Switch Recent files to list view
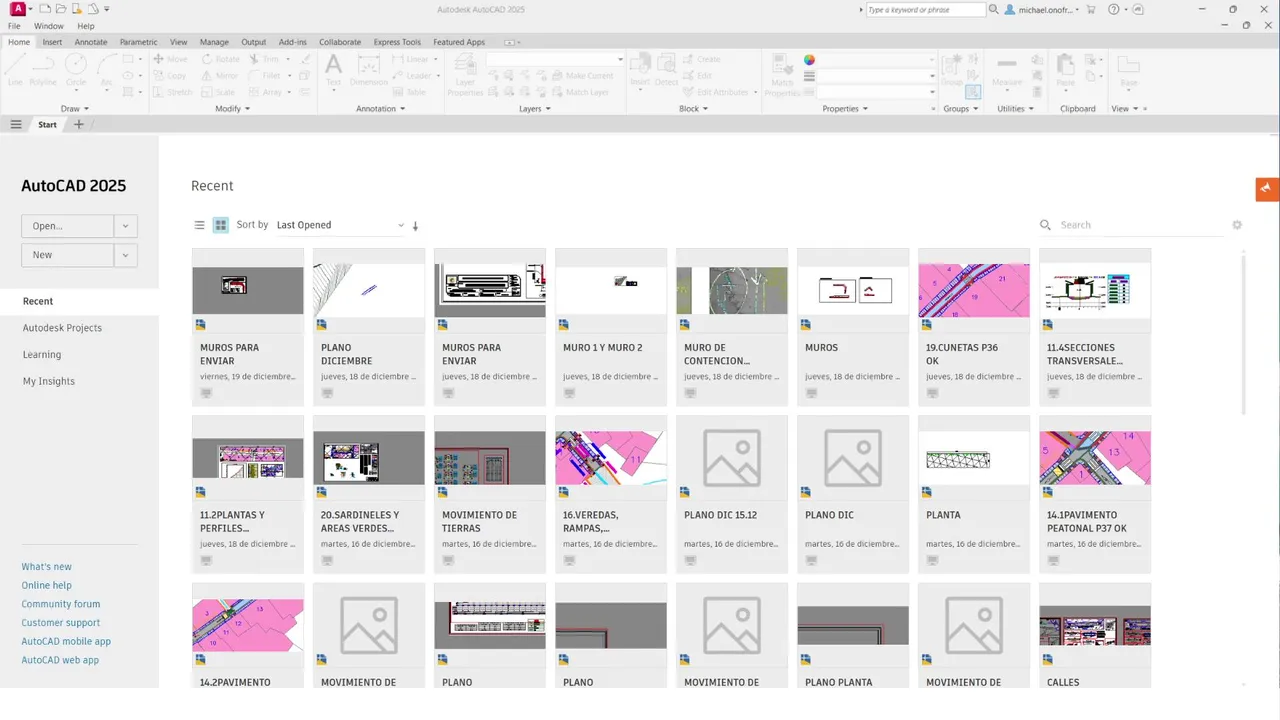The height and width of the screenshot is (720, 1280). tap(199, 225)
